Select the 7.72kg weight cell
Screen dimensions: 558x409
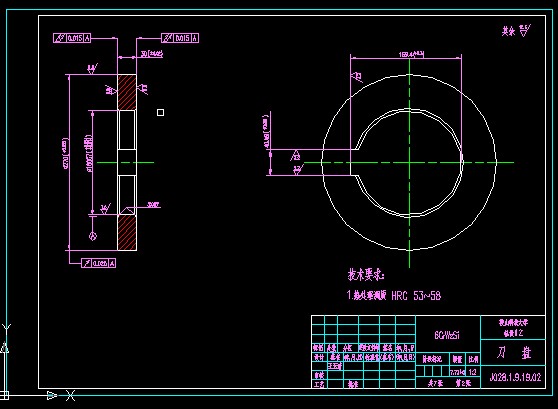coord(457,372)
